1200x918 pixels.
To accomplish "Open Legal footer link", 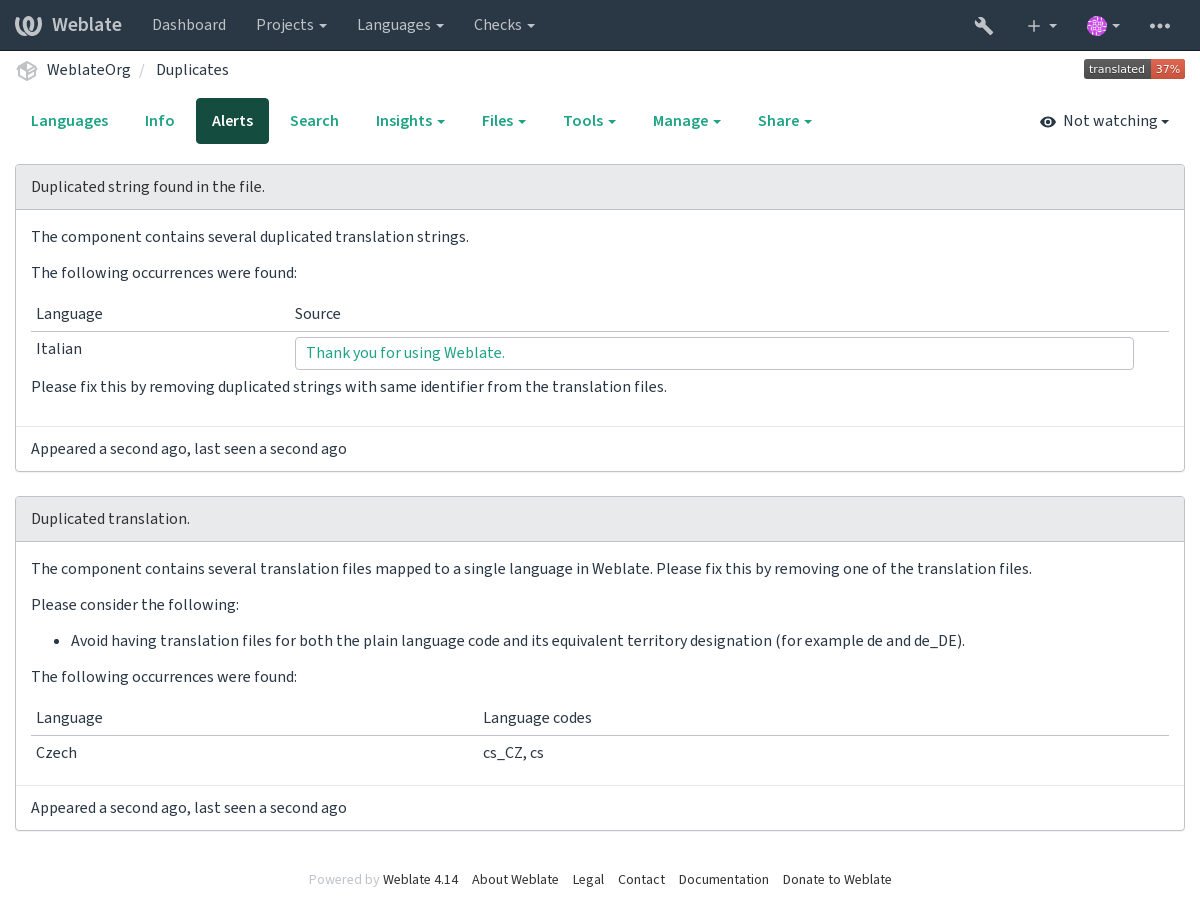I will pyautogui.click(x=588, y=880).
